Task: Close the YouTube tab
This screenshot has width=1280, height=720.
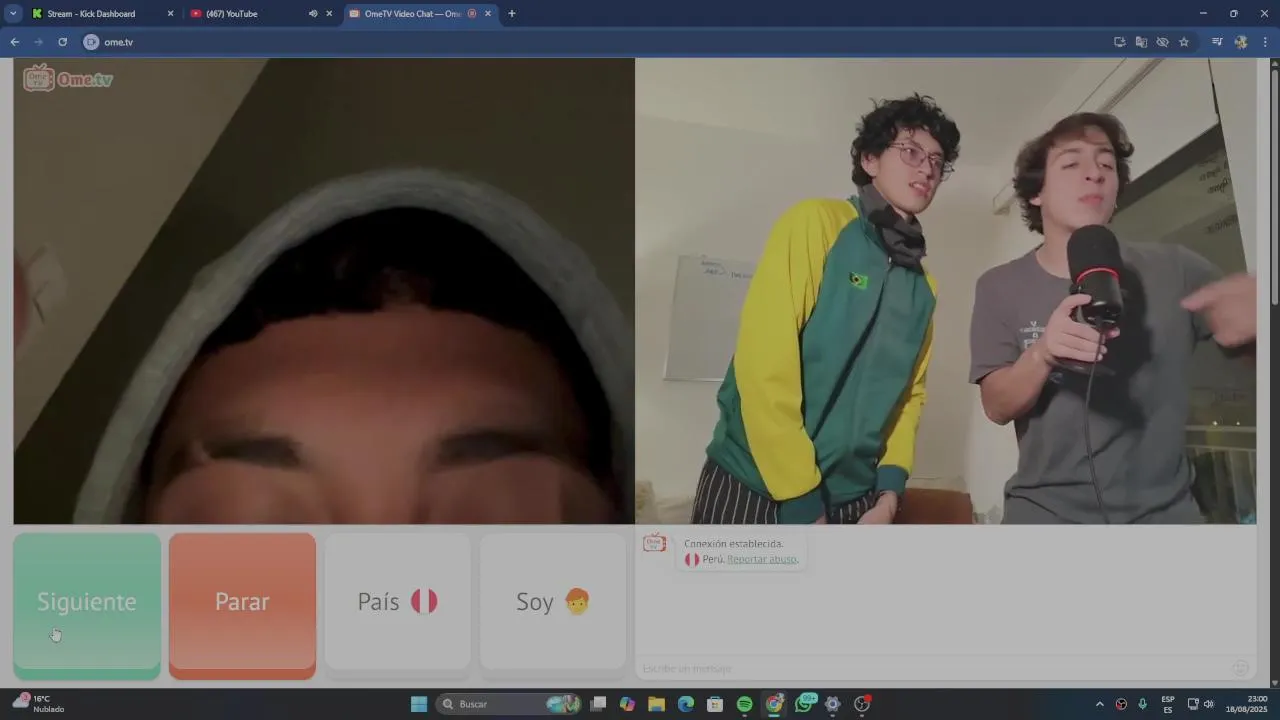Action: coord(329,14)
